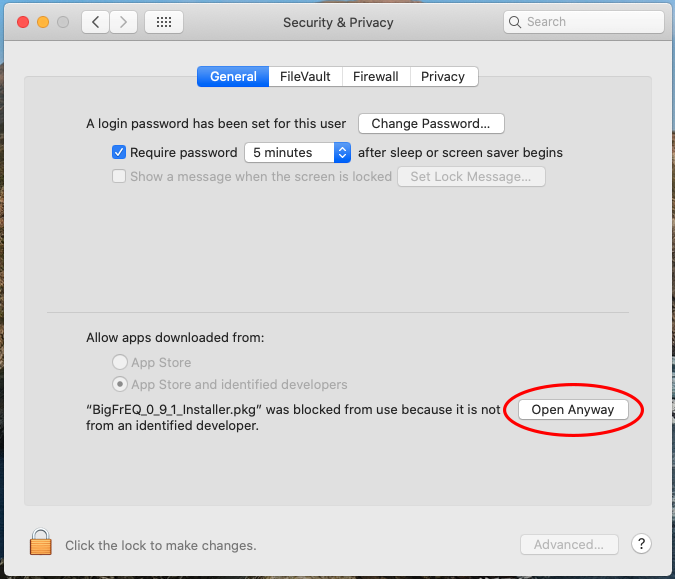Click 'Allow apps downloaded from:' label
The width and height of the screenshot is (675, 579).
click(175, 337)
